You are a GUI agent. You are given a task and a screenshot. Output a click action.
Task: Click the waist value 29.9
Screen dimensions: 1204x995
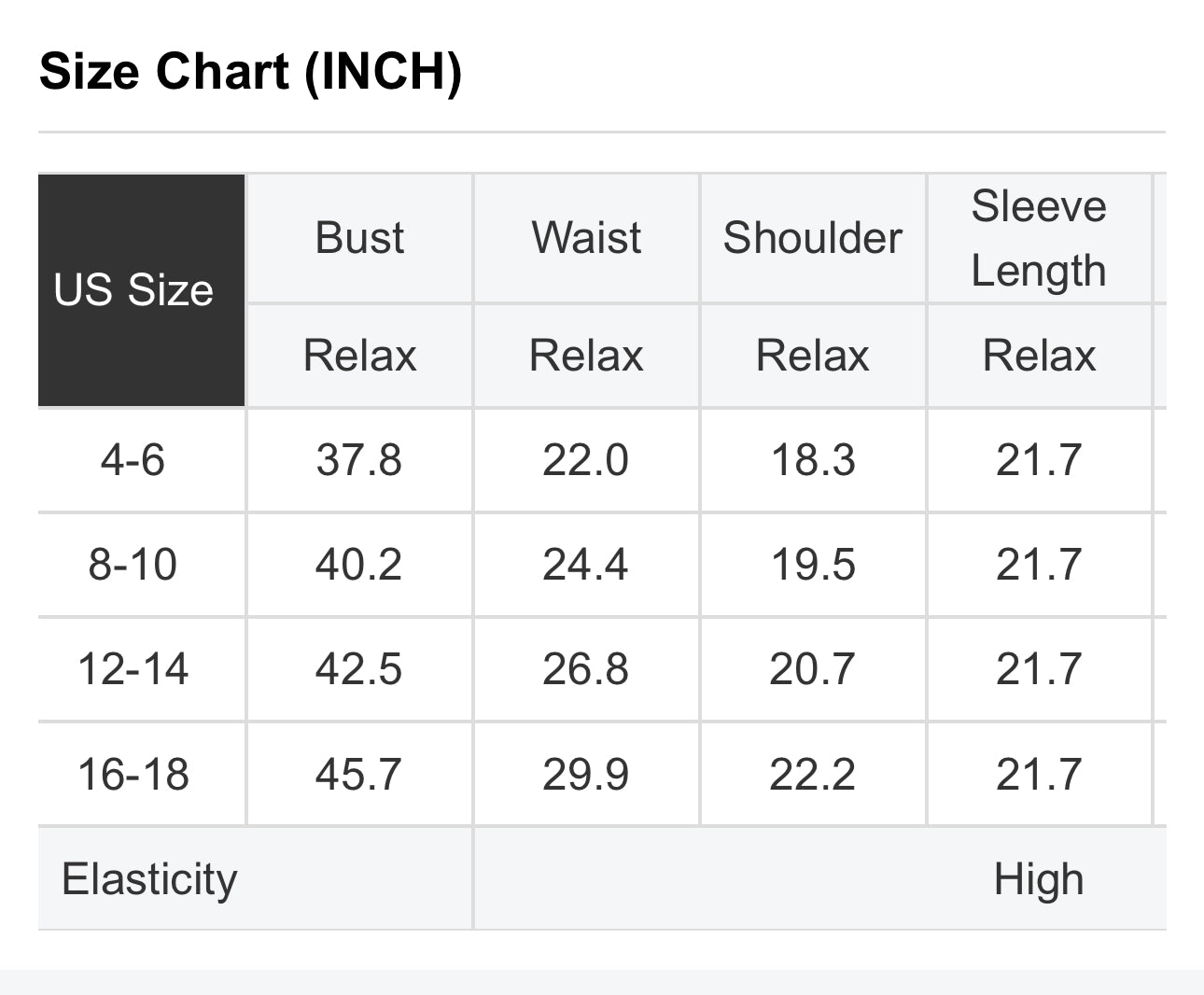coord(586,774)
